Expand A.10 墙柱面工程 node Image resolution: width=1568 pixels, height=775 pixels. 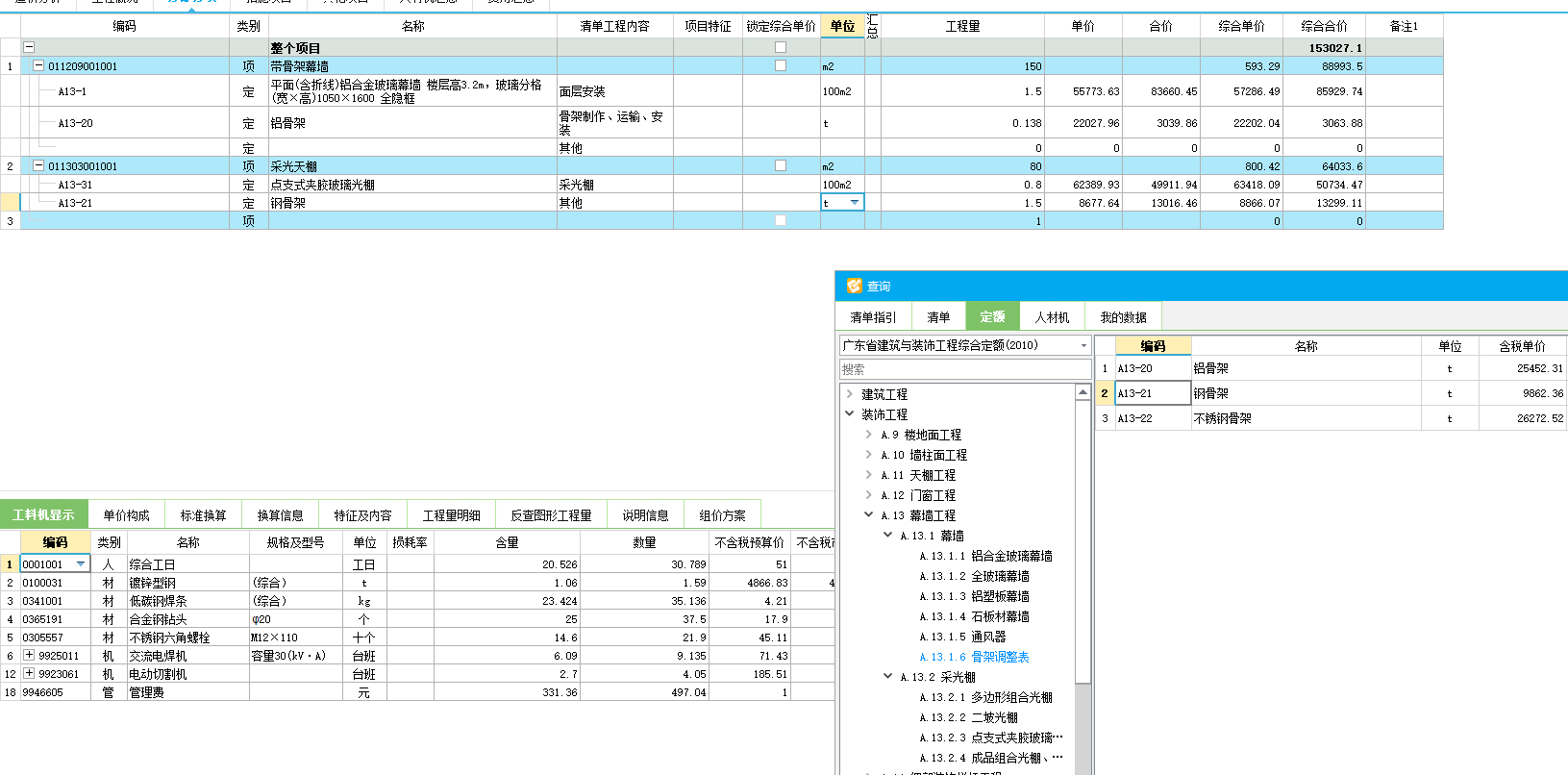click(x=869, y=455)
